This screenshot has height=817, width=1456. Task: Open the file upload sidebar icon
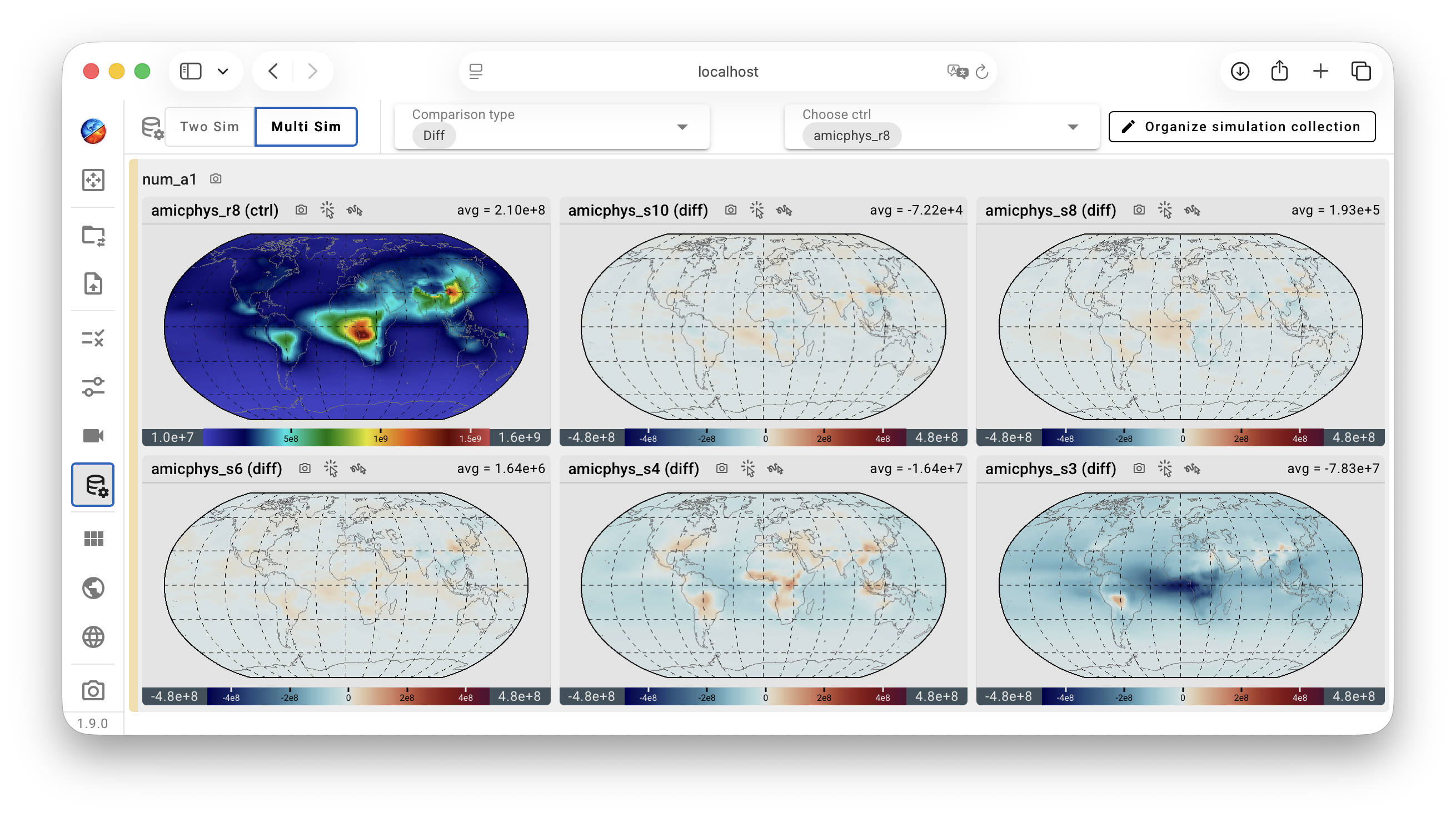point(93,284)
